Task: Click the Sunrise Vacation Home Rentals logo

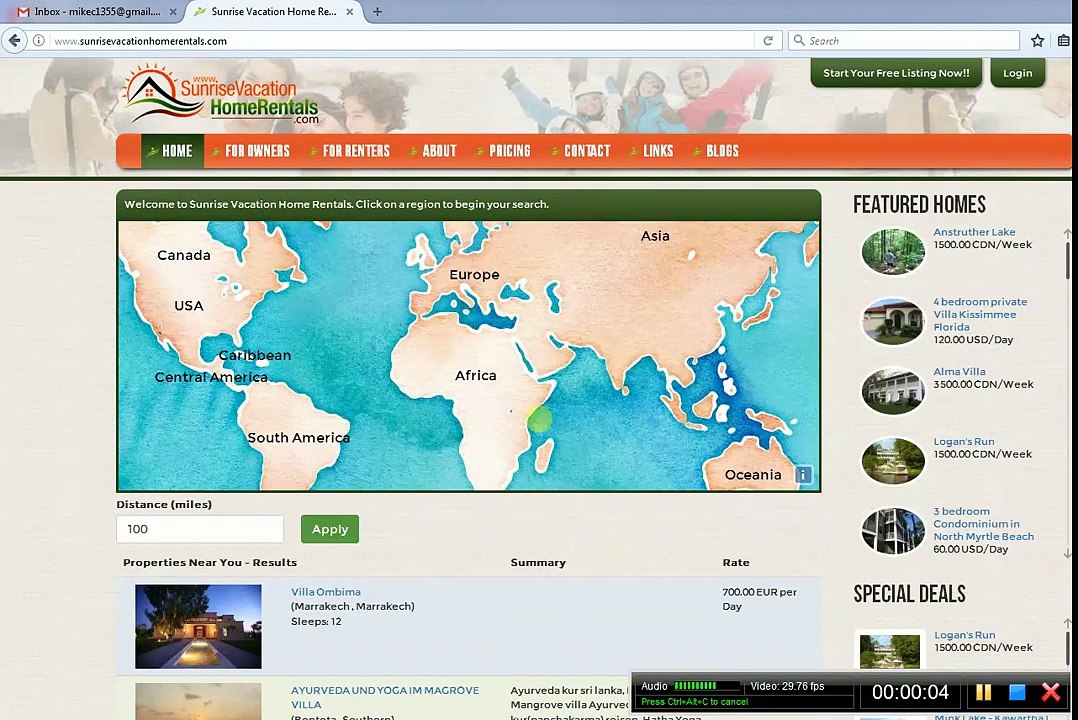Action: (221, 94)
